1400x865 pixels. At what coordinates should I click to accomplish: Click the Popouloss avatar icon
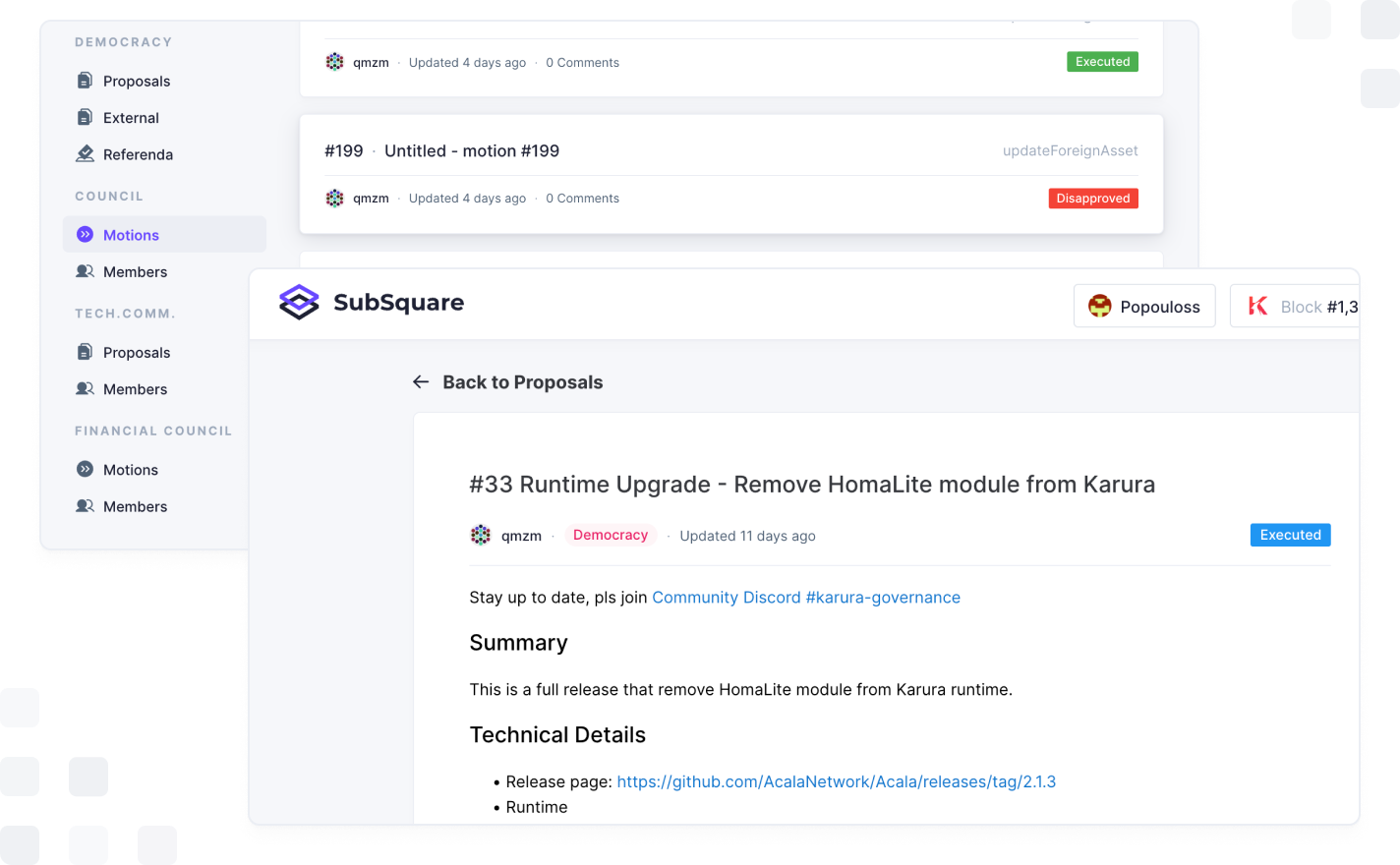pos(1099,307)
